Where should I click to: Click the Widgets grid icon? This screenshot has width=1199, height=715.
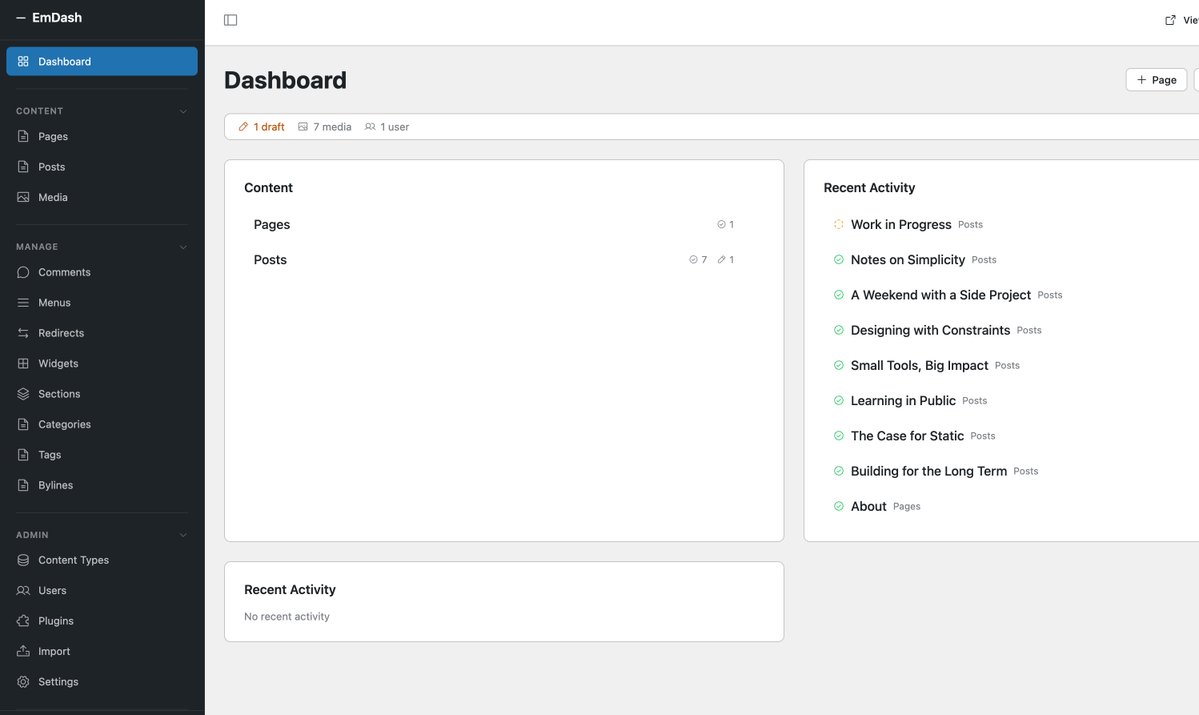pos(23,363)
